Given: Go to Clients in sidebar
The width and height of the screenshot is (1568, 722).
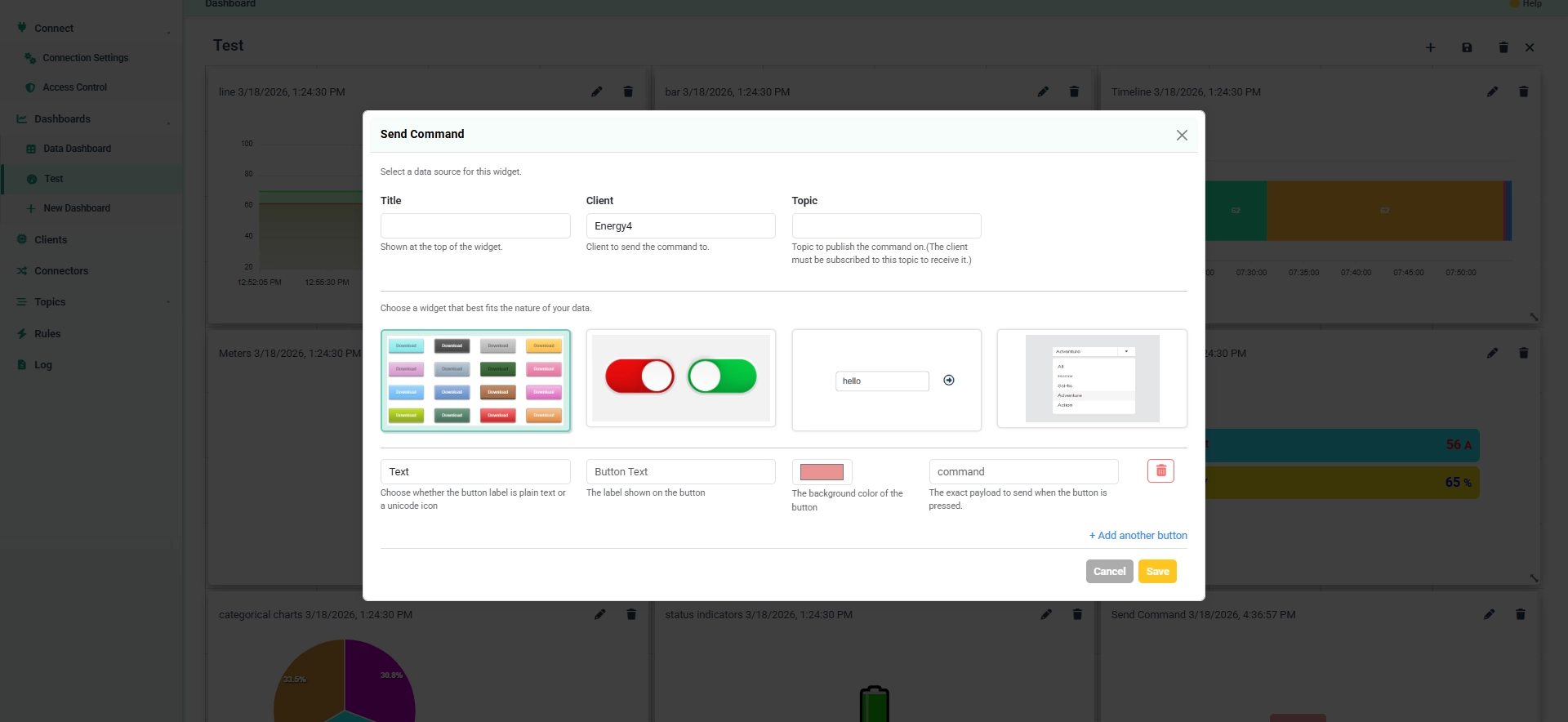Looking at the screenshot, I should [51, 240].
